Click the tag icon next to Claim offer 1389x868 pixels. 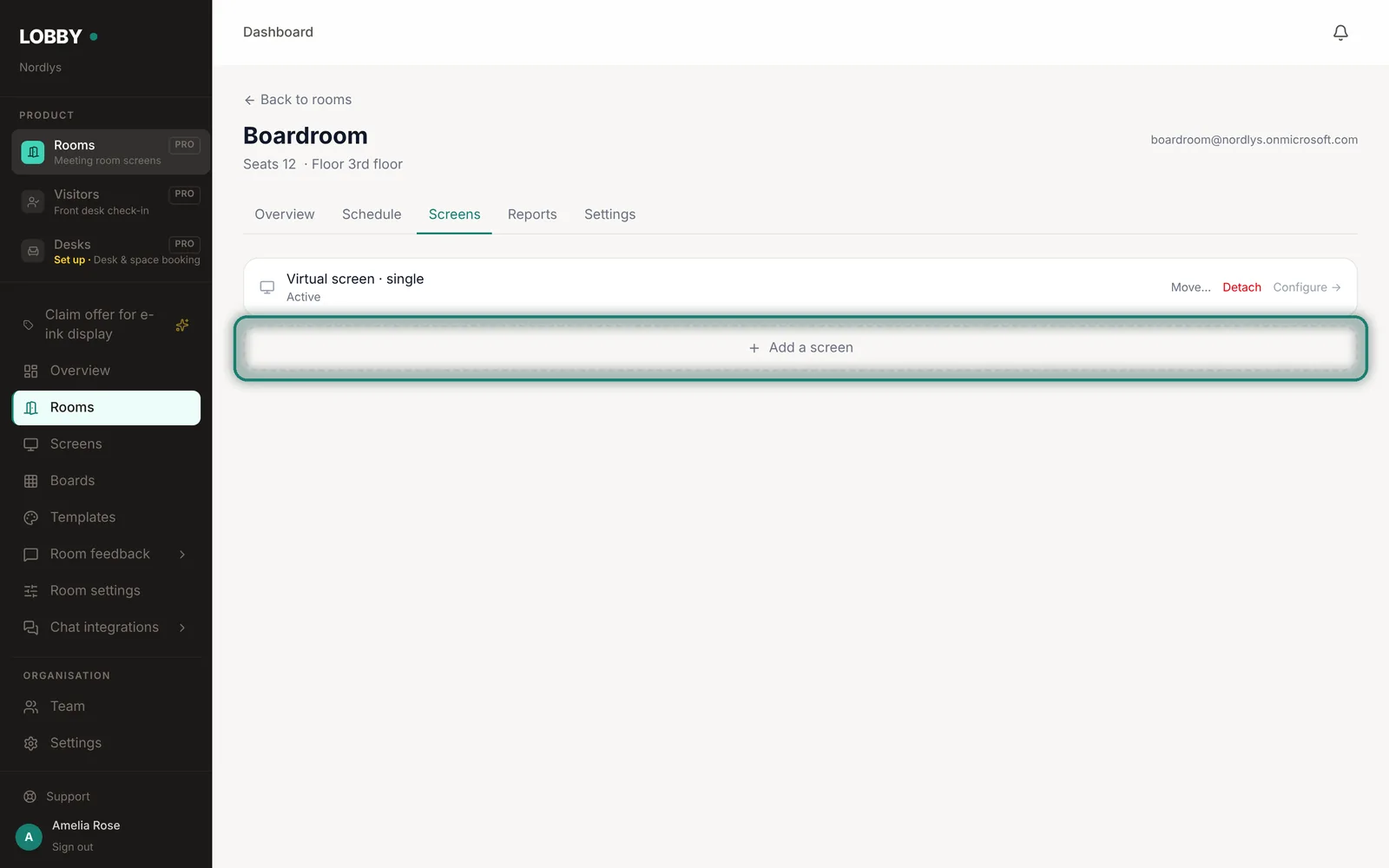point(29,325)
